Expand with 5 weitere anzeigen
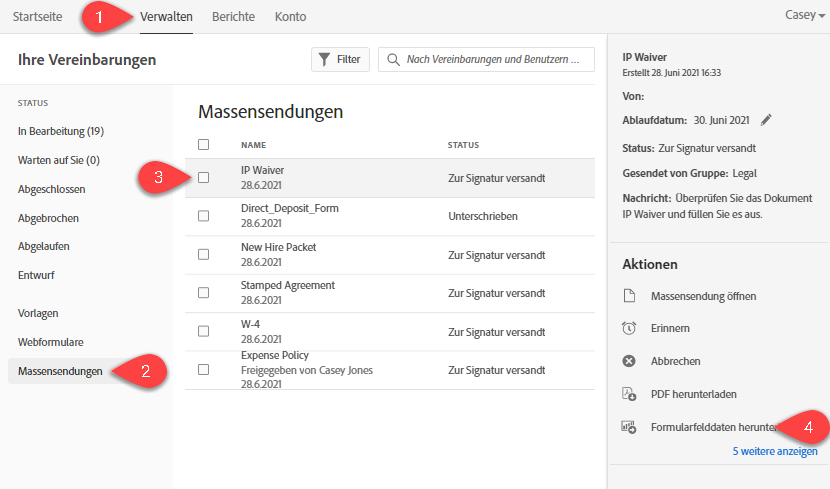Viewport: 830px width, 489px height. click(774, 451)
